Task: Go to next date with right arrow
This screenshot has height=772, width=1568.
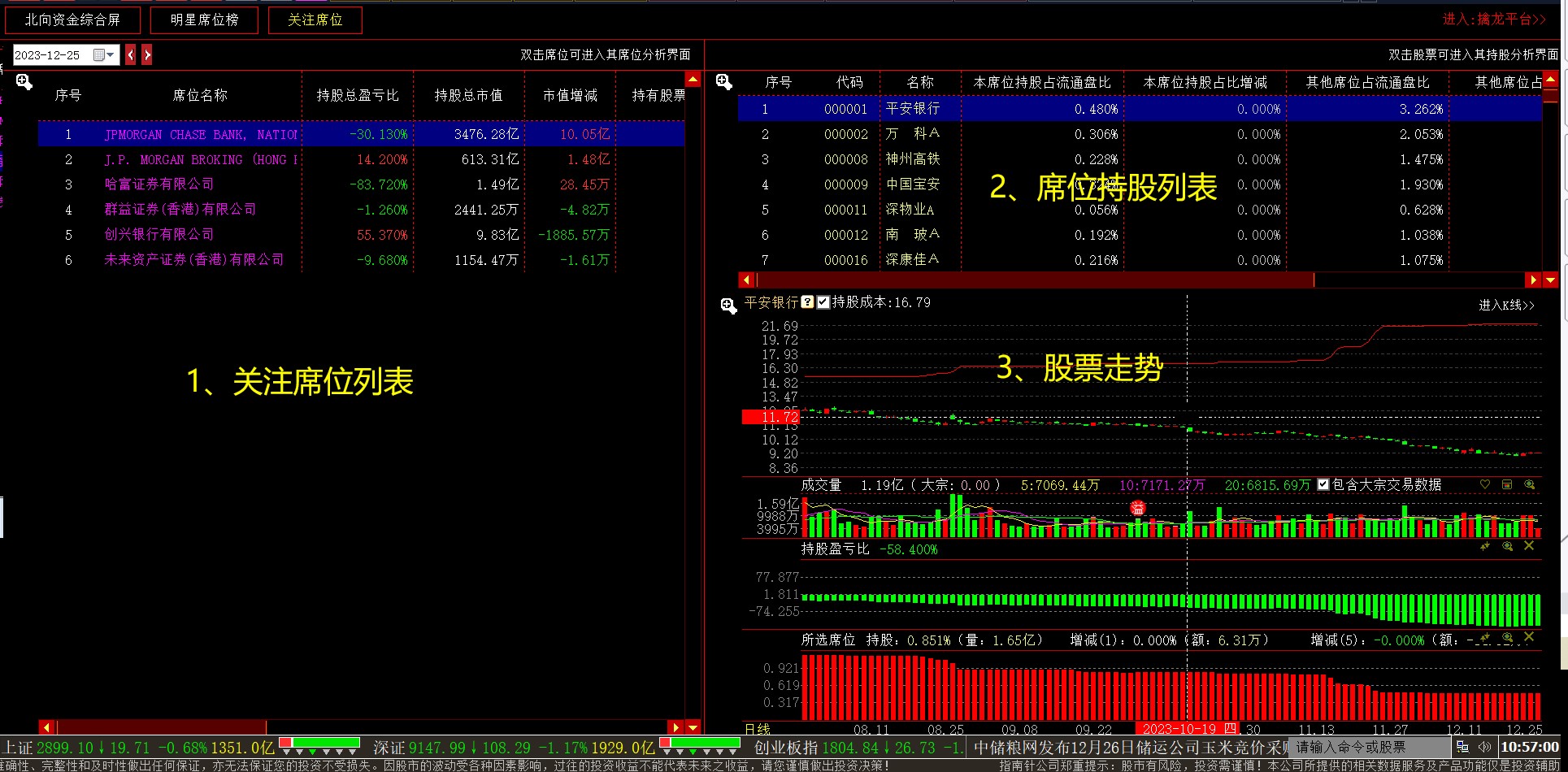Action: pos(147,55)
